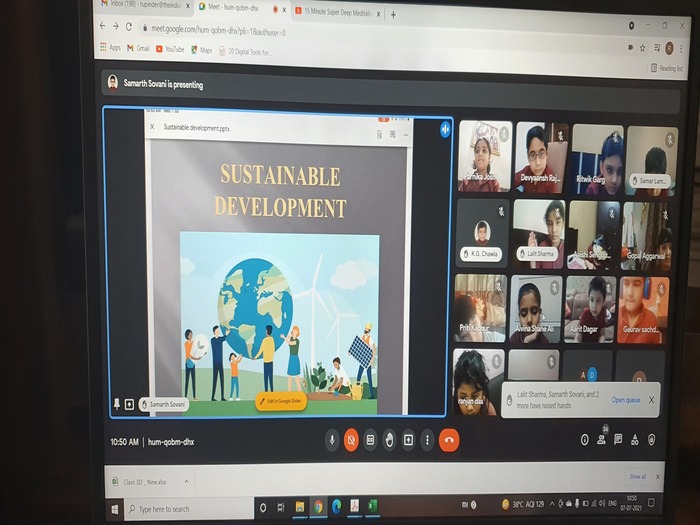
Task: Go back in Chrome
Action: pos(103,26)
